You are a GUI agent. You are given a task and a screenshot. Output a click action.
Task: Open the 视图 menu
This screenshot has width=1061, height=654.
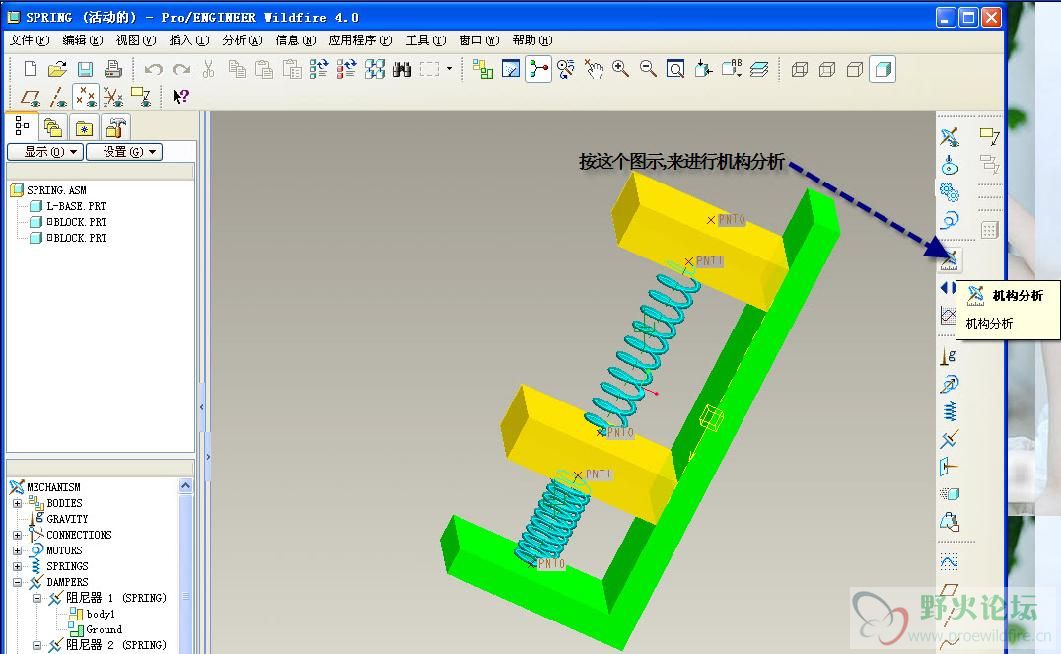136,41
